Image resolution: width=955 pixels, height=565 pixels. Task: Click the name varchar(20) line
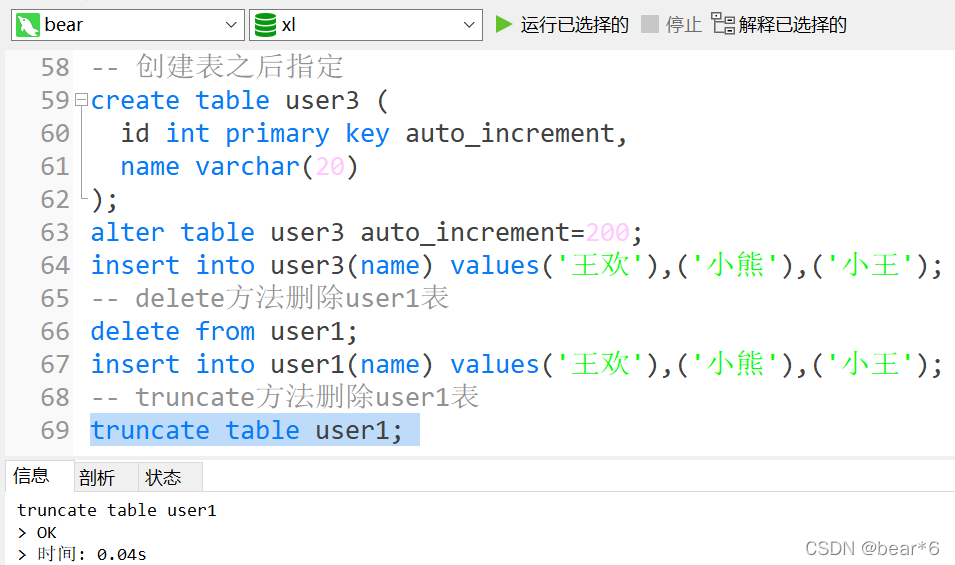(x=239, y=166)
